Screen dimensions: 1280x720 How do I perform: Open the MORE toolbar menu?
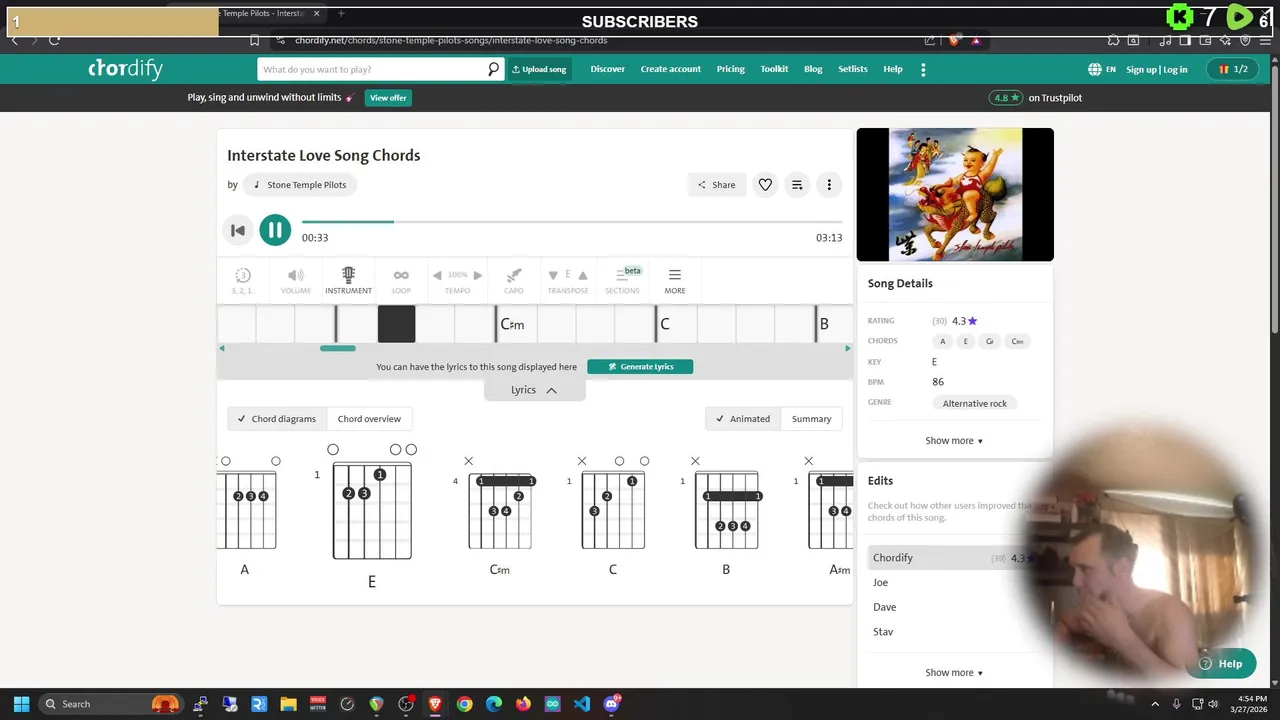675,281
